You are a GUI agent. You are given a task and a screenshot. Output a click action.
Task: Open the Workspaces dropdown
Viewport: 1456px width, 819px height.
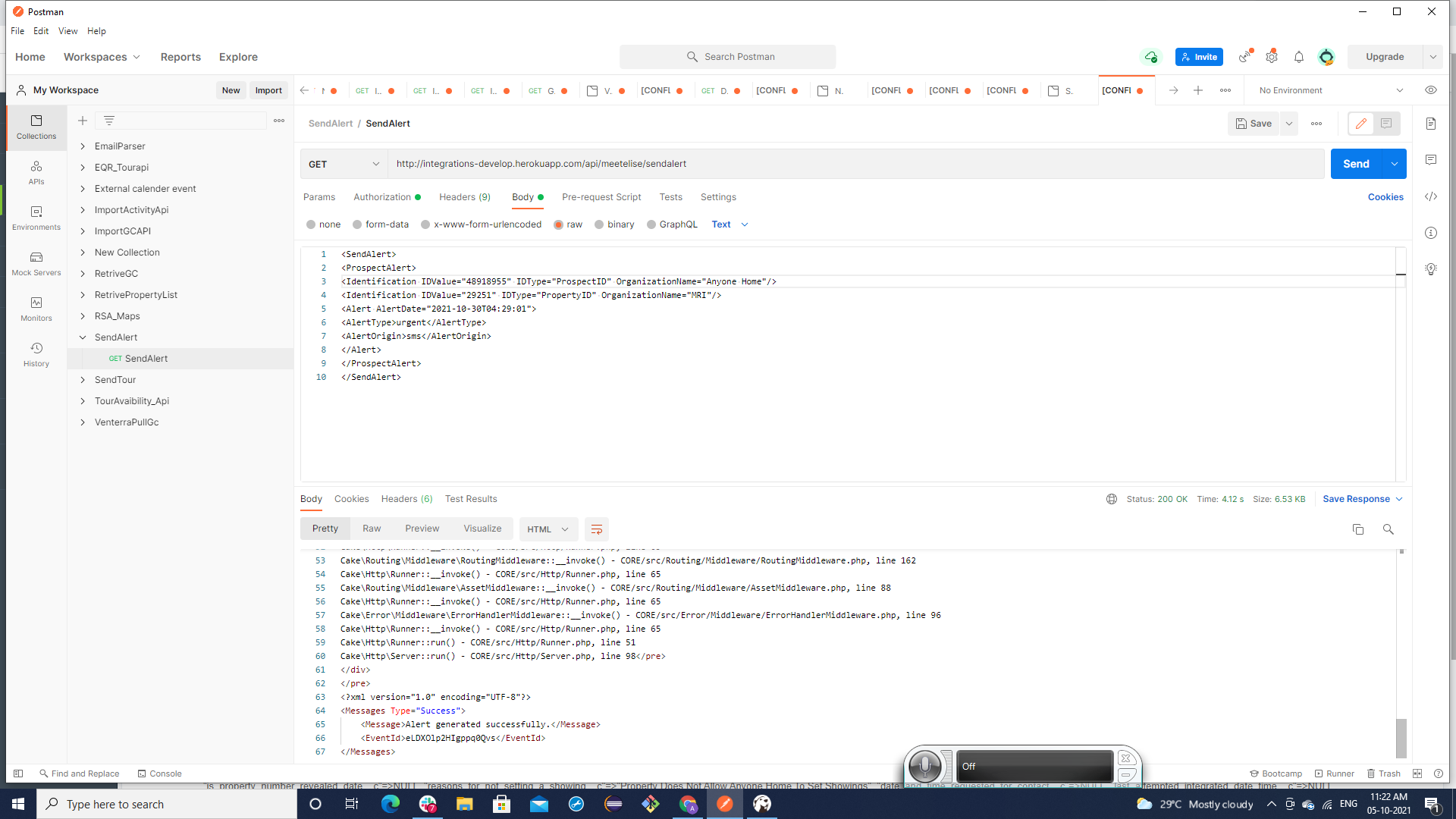pos(102,57)
